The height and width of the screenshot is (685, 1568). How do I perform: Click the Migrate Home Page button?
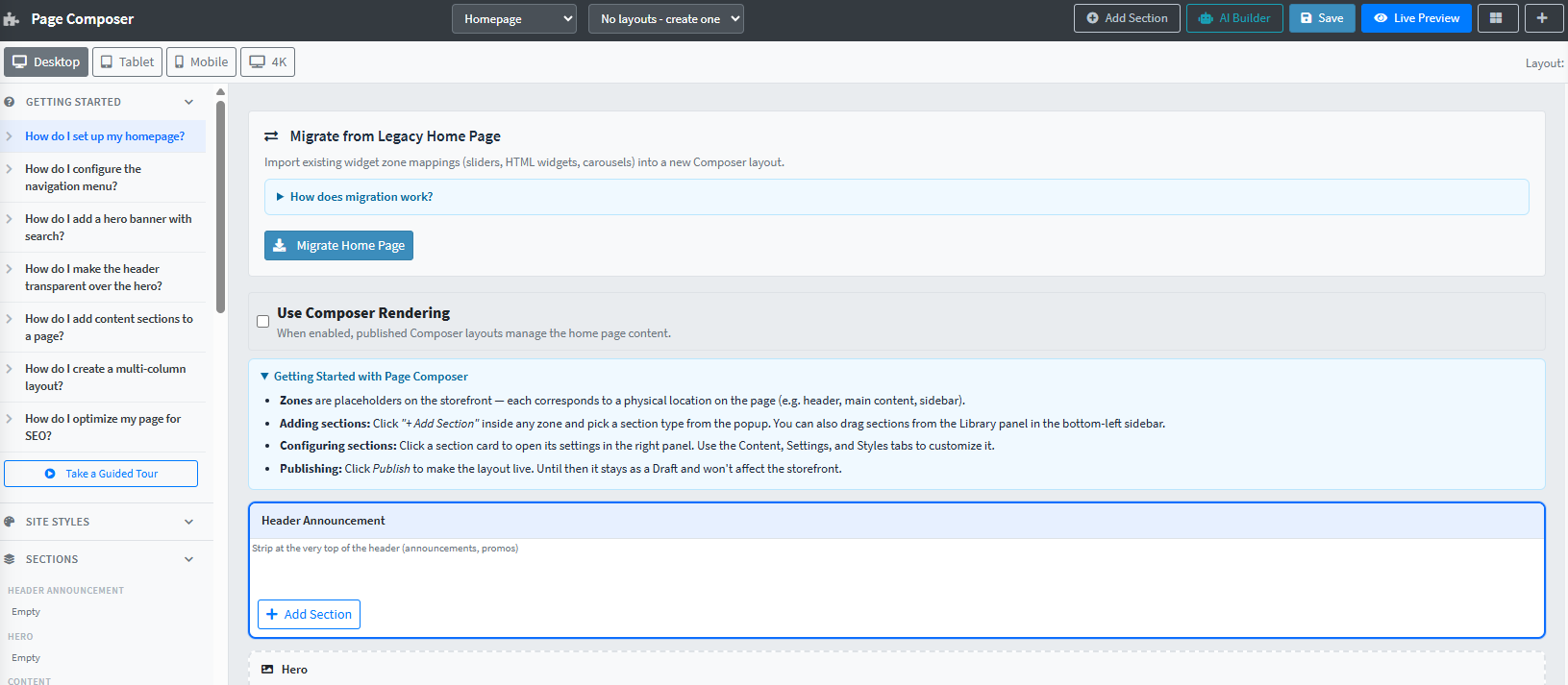coord(338,246)
